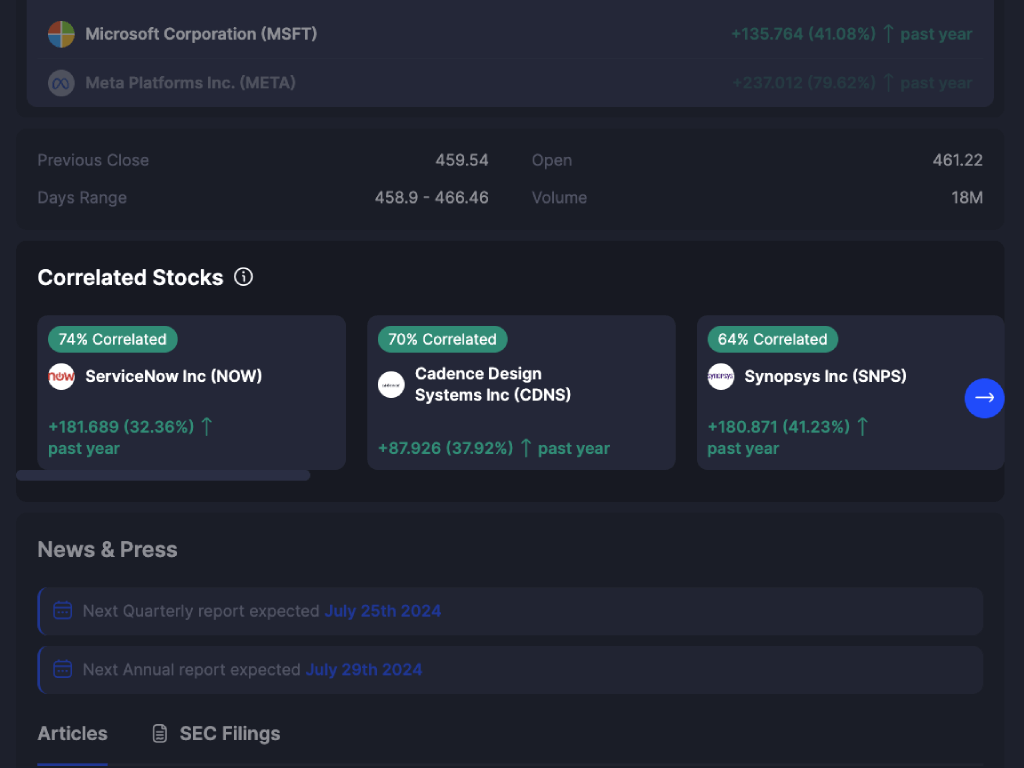Click the July 25th 2024 quarterly date
1024x768 pixels.
click(x=383, y=611)
